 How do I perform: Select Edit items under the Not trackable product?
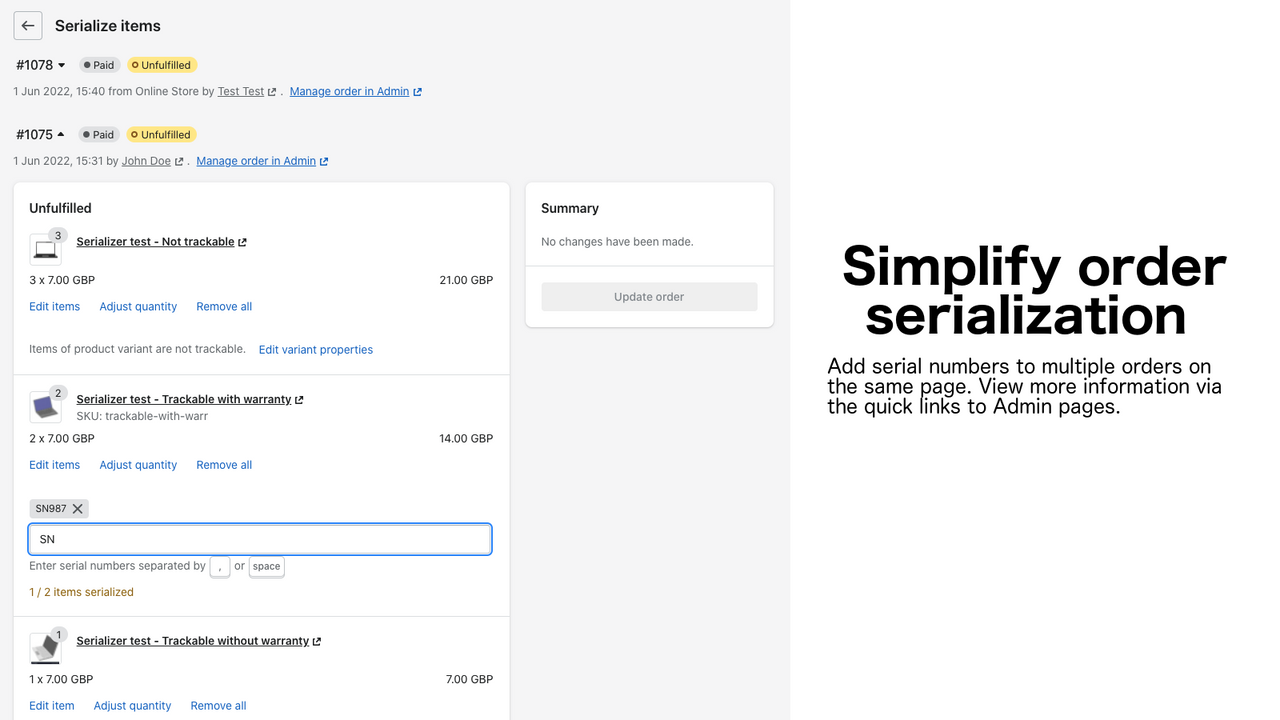point(54,306)
